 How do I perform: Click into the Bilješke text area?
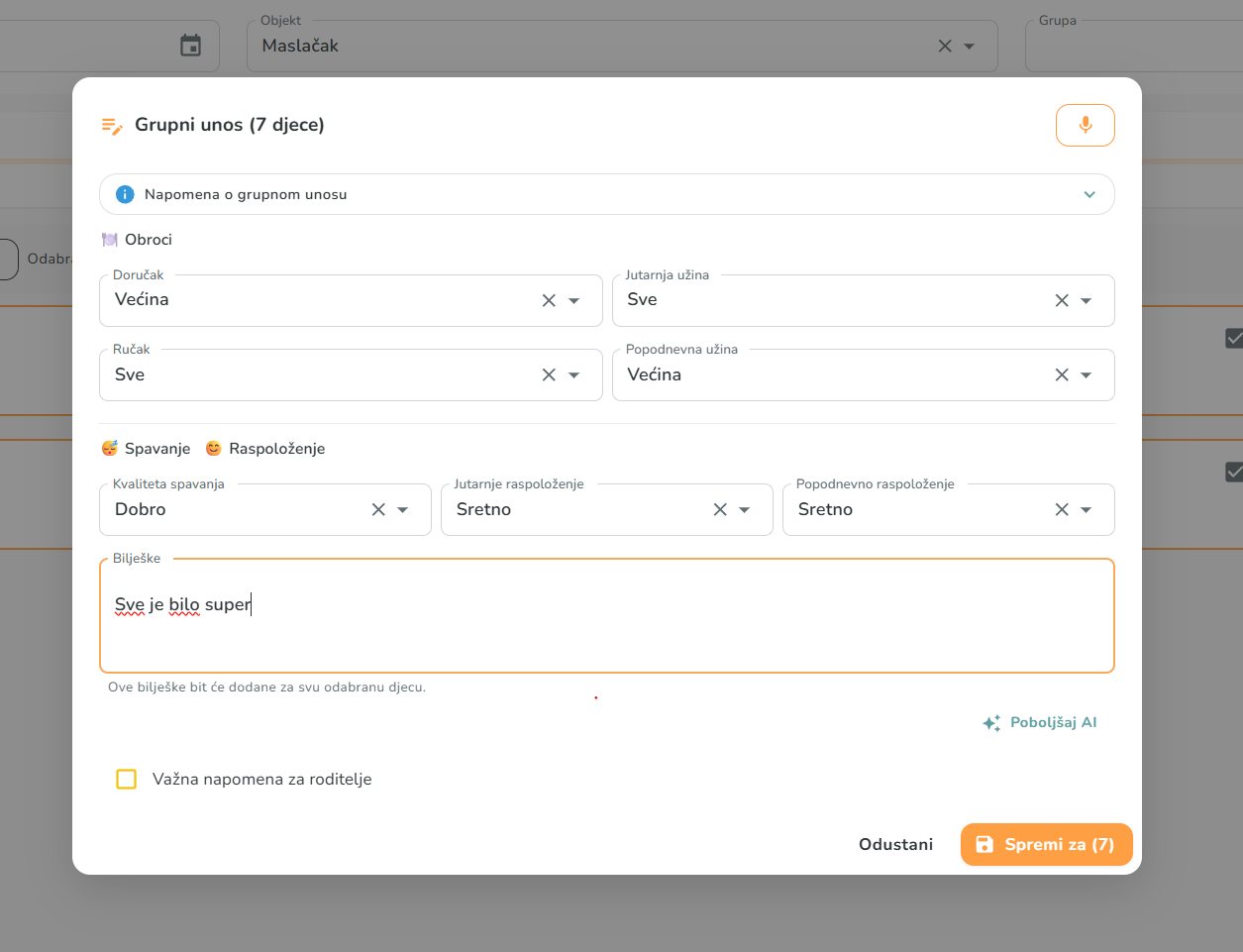606,616
